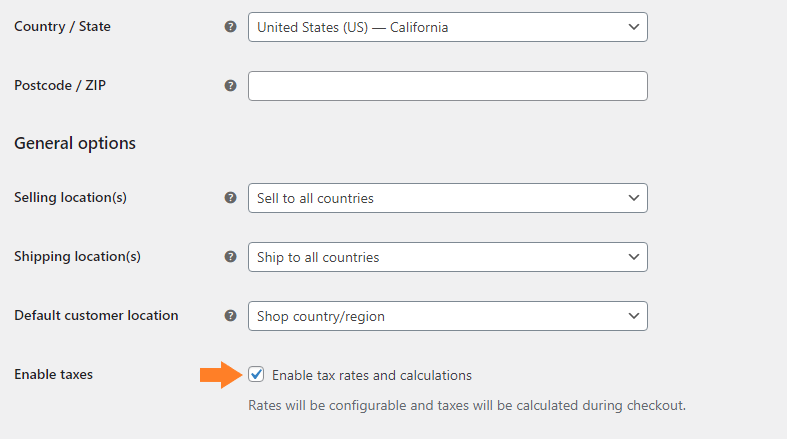Screen dimensions: 787x439
Task: Expand the "Shop country/region" dropdown
Action: (447, 316)
